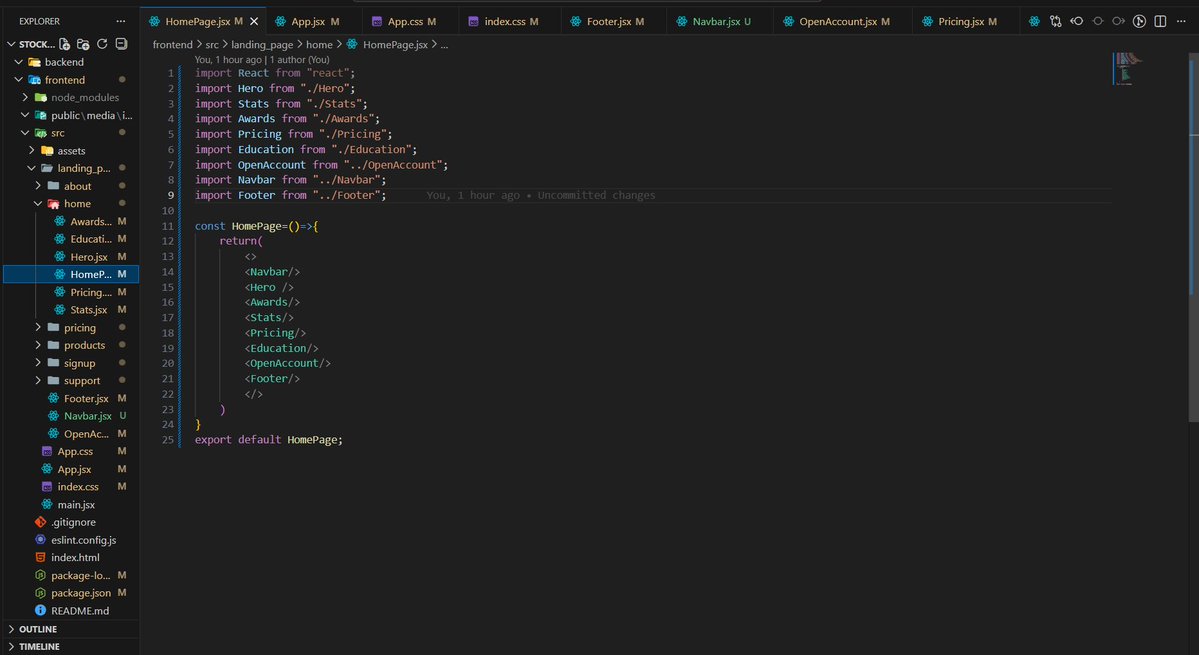Collapse the frontend folder chevron
The height and width of the screenshot is (655, 1199).
point(18,79)
